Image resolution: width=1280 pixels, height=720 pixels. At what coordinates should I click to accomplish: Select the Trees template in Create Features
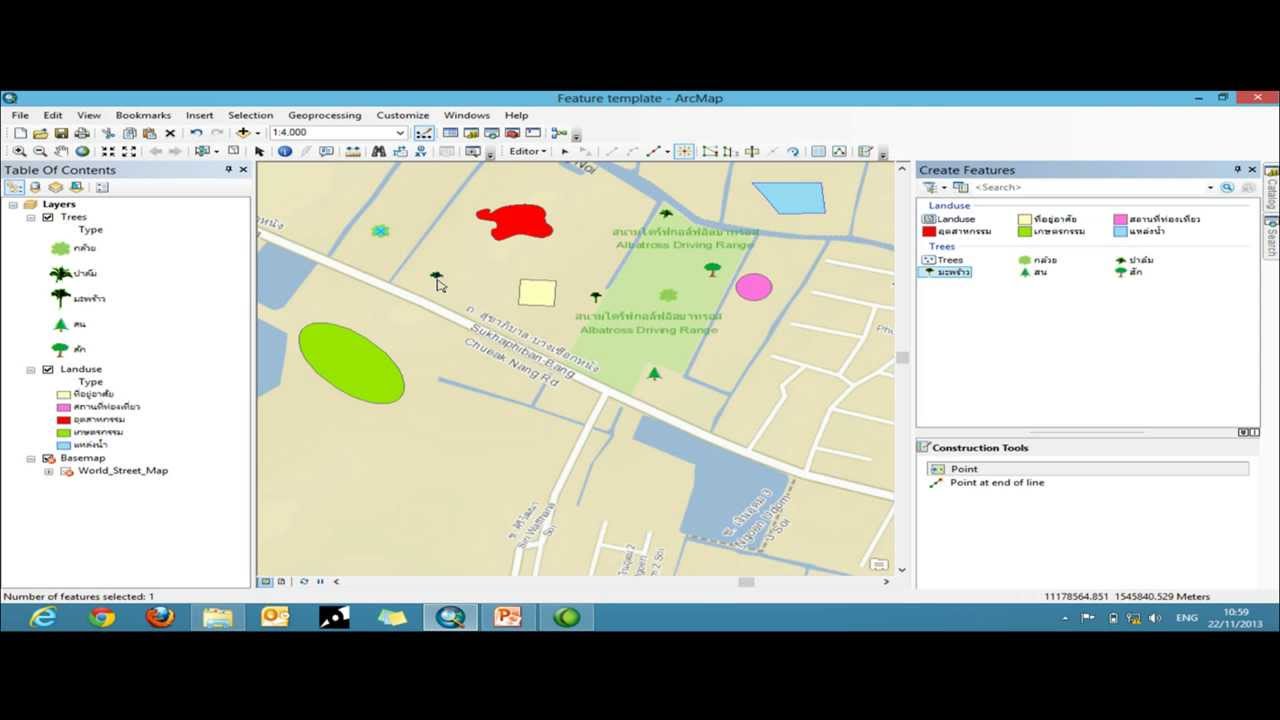pyautogui.click(x=943, y=260)
